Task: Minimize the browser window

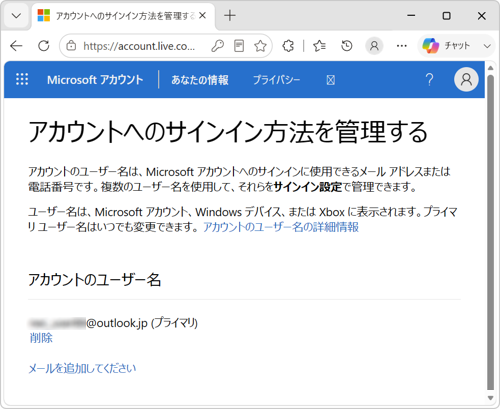Action: point(411,15)
